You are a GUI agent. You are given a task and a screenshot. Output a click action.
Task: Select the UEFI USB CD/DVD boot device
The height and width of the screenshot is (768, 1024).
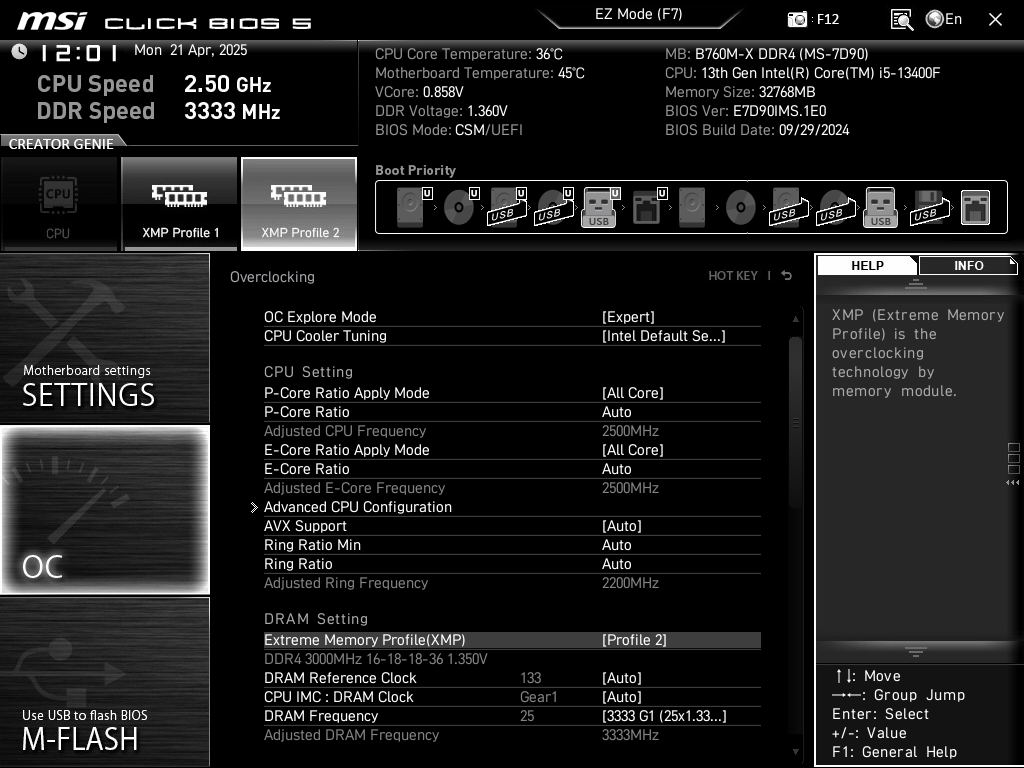[x=554, y=207]
